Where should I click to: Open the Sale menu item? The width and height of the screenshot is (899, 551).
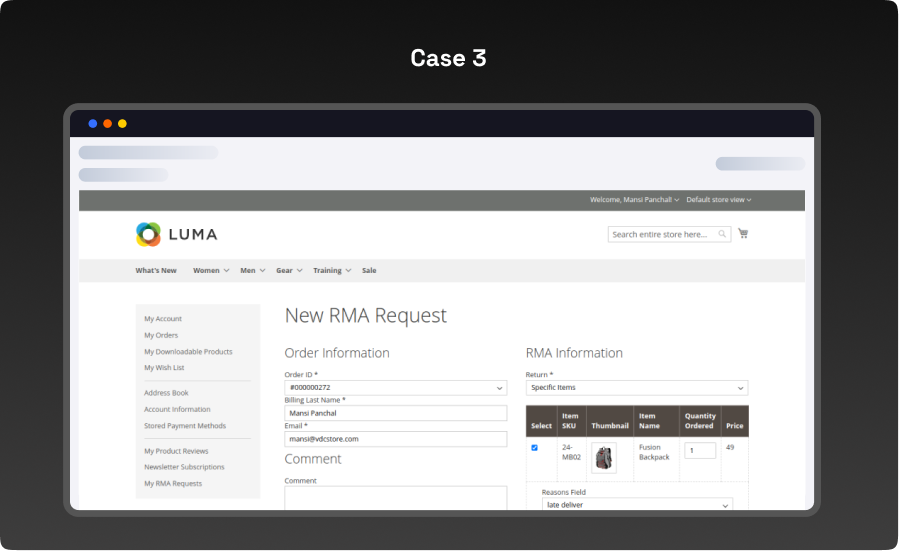click(369, 270)
